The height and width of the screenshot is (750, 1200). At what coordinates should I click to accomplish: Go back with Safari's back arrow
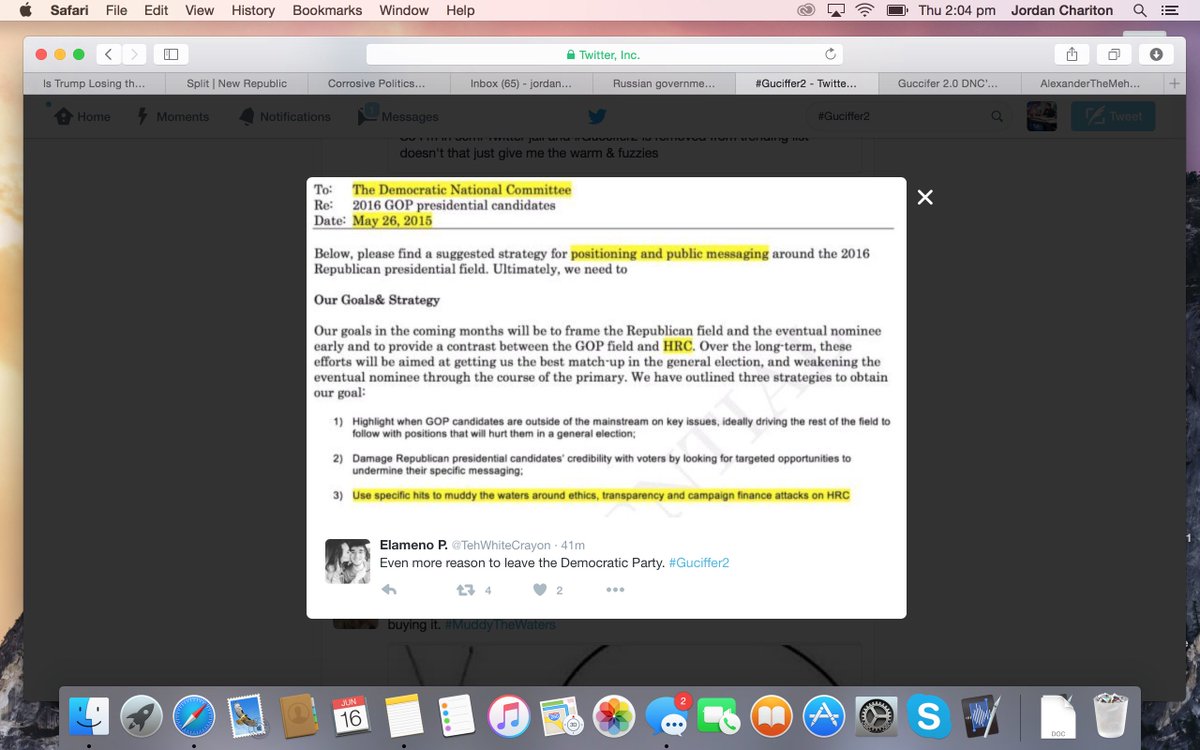108,54
